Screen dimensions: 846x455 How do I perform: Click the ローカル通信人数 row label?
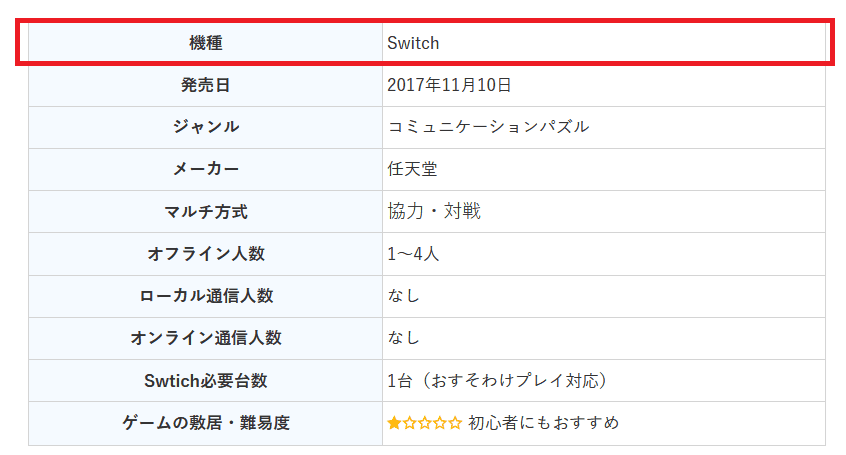click(205, 296)
